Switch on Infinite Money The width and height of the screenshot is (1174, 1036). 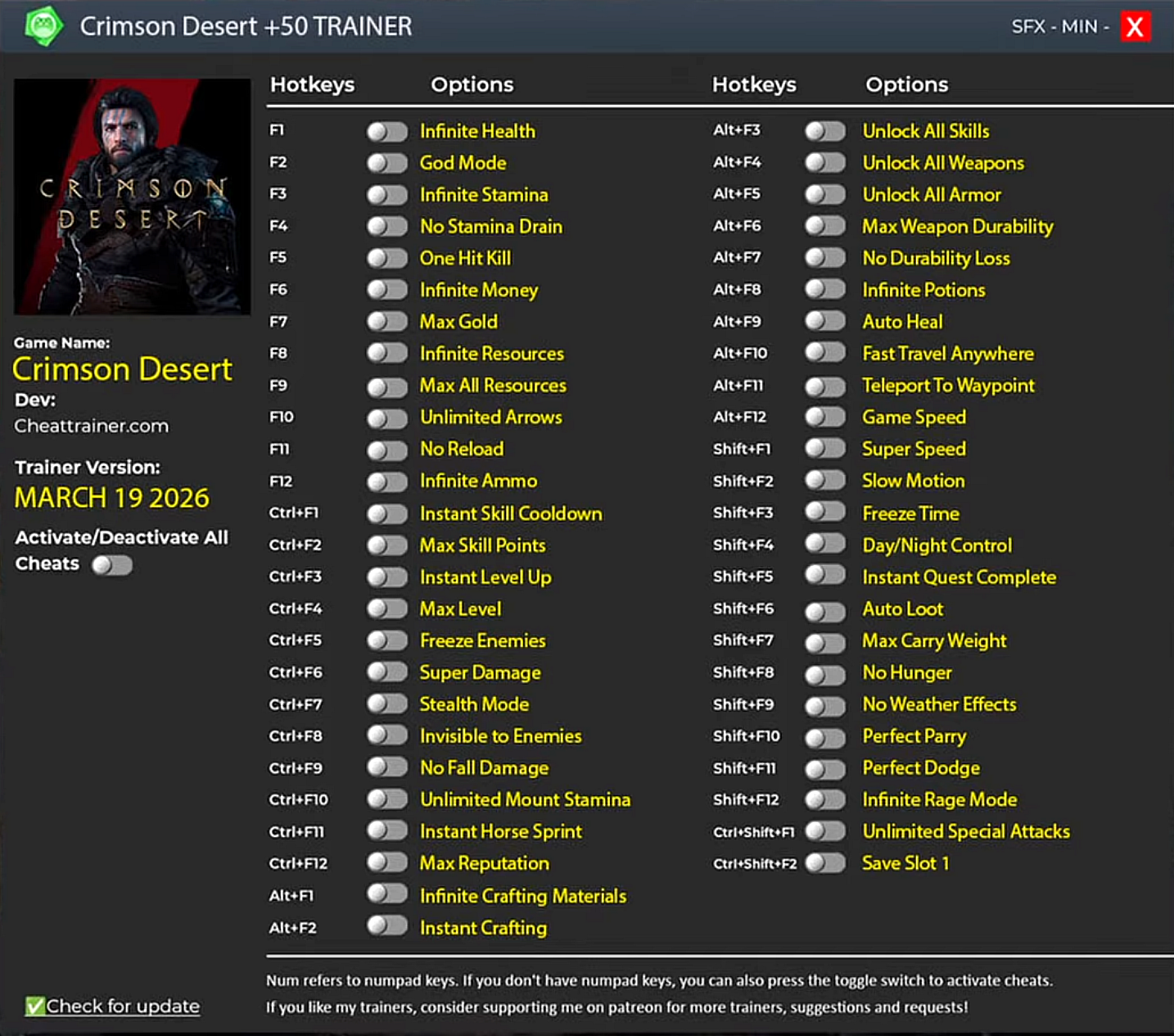tap(387, 290)
